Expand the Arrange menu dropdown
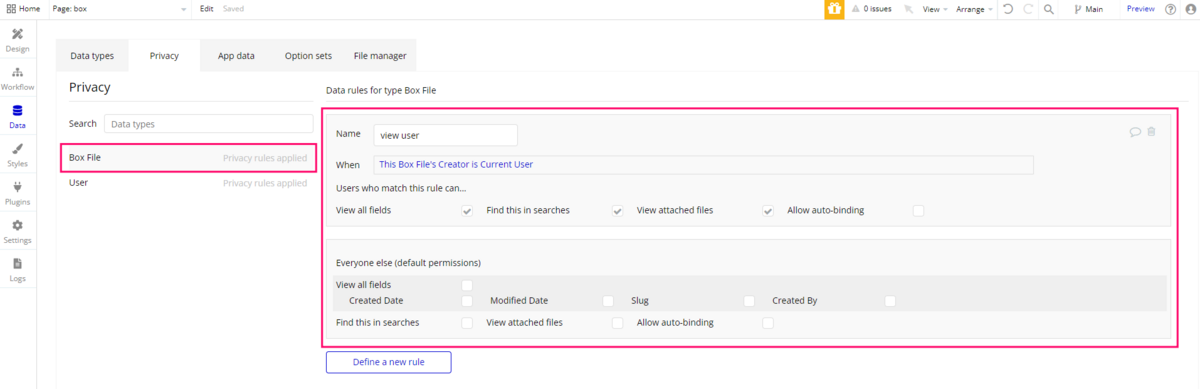1200x389 pixels. point(975,9)
